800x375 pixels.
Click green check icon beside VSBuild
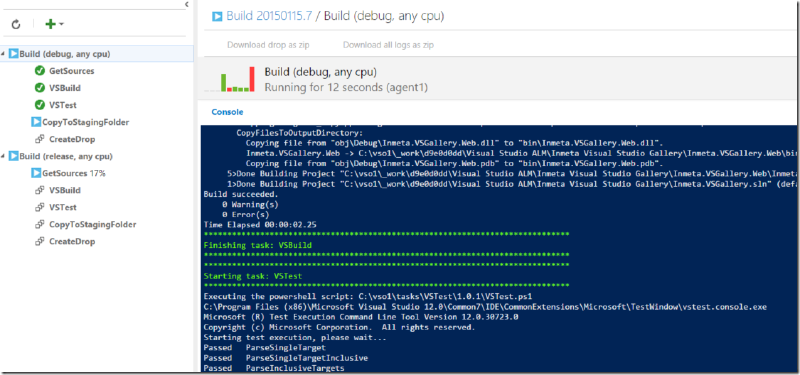click(x=39, y=88)
